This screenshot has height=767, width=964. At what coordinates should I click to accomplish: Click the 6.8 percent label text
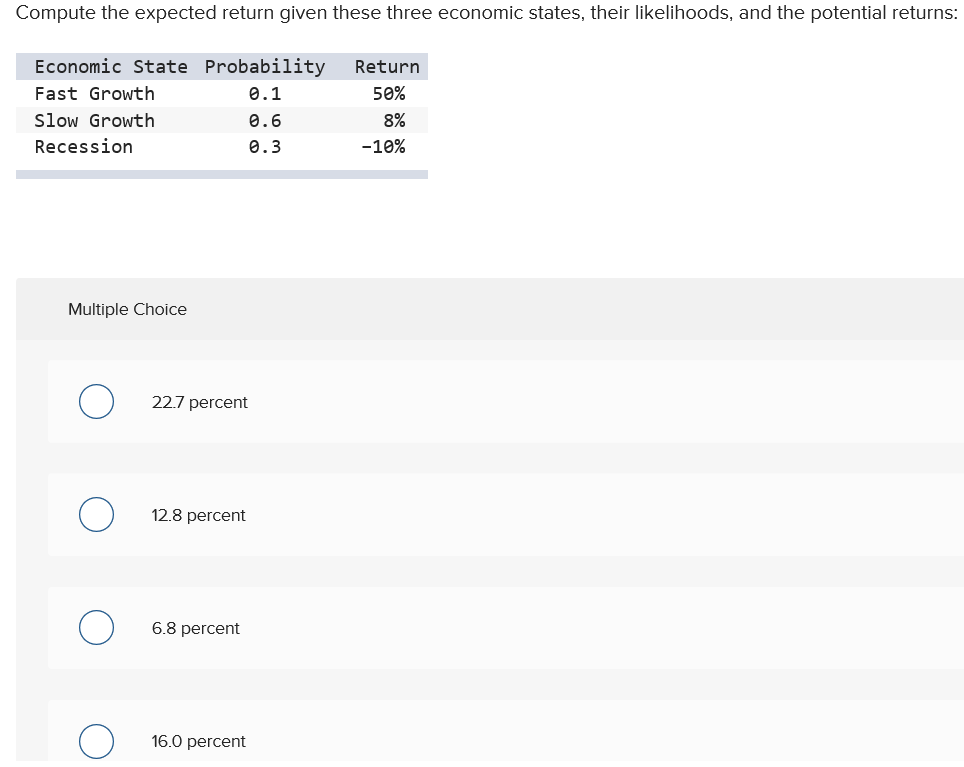pos(195,628)
